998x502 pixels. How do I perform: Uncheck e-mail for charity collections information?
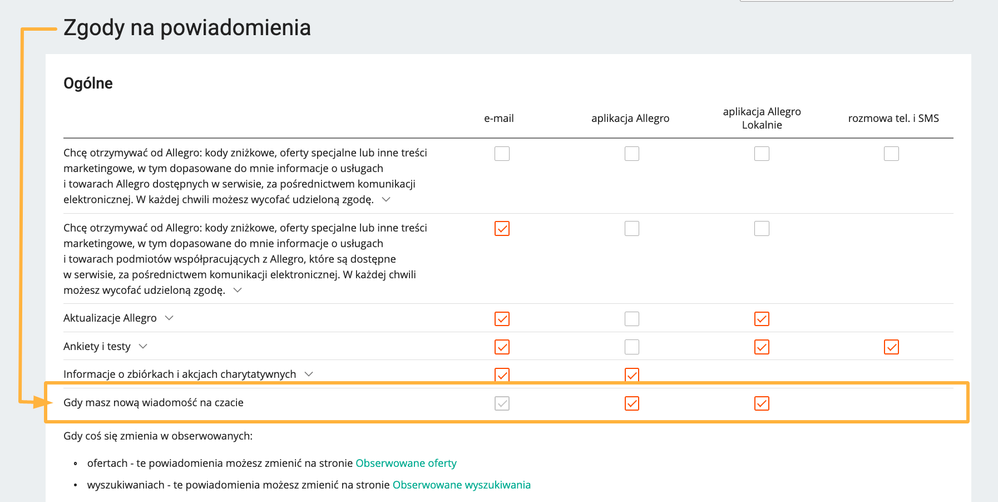point(502,375)
